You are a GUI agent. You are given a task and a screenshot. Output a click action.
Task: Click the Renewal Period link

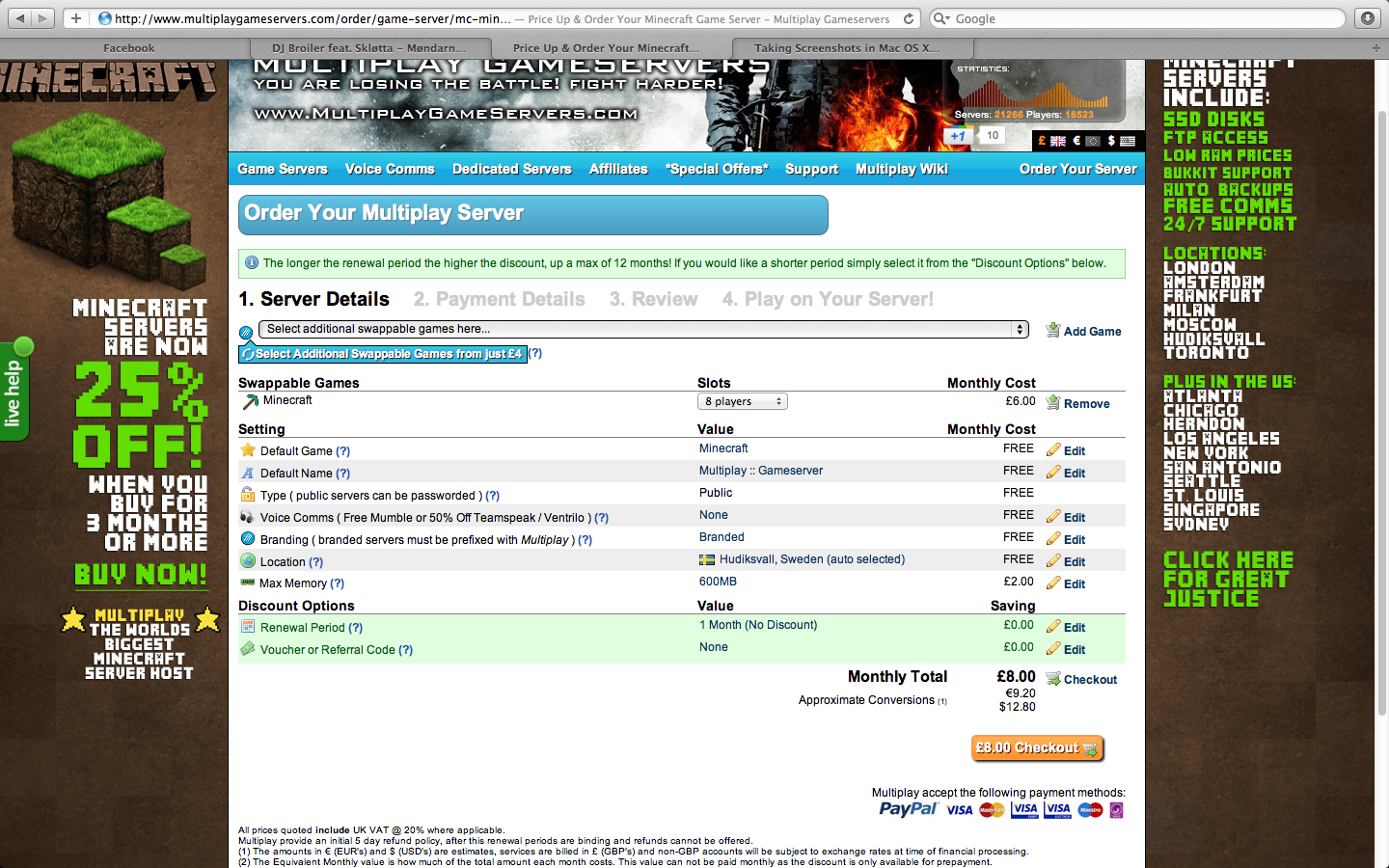click(302, 628)
